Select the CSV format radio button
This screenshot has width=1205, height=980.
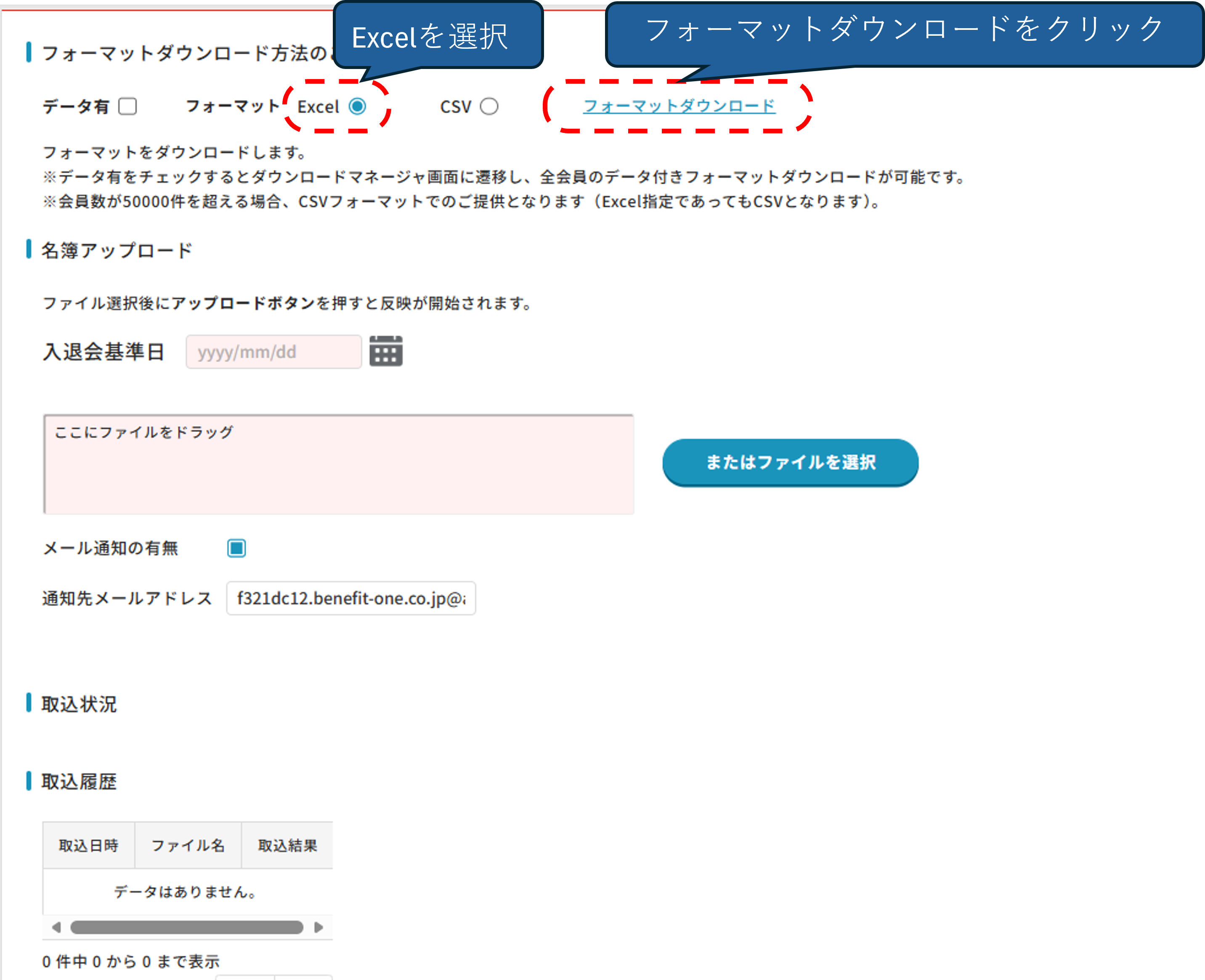tap(489, 106)
